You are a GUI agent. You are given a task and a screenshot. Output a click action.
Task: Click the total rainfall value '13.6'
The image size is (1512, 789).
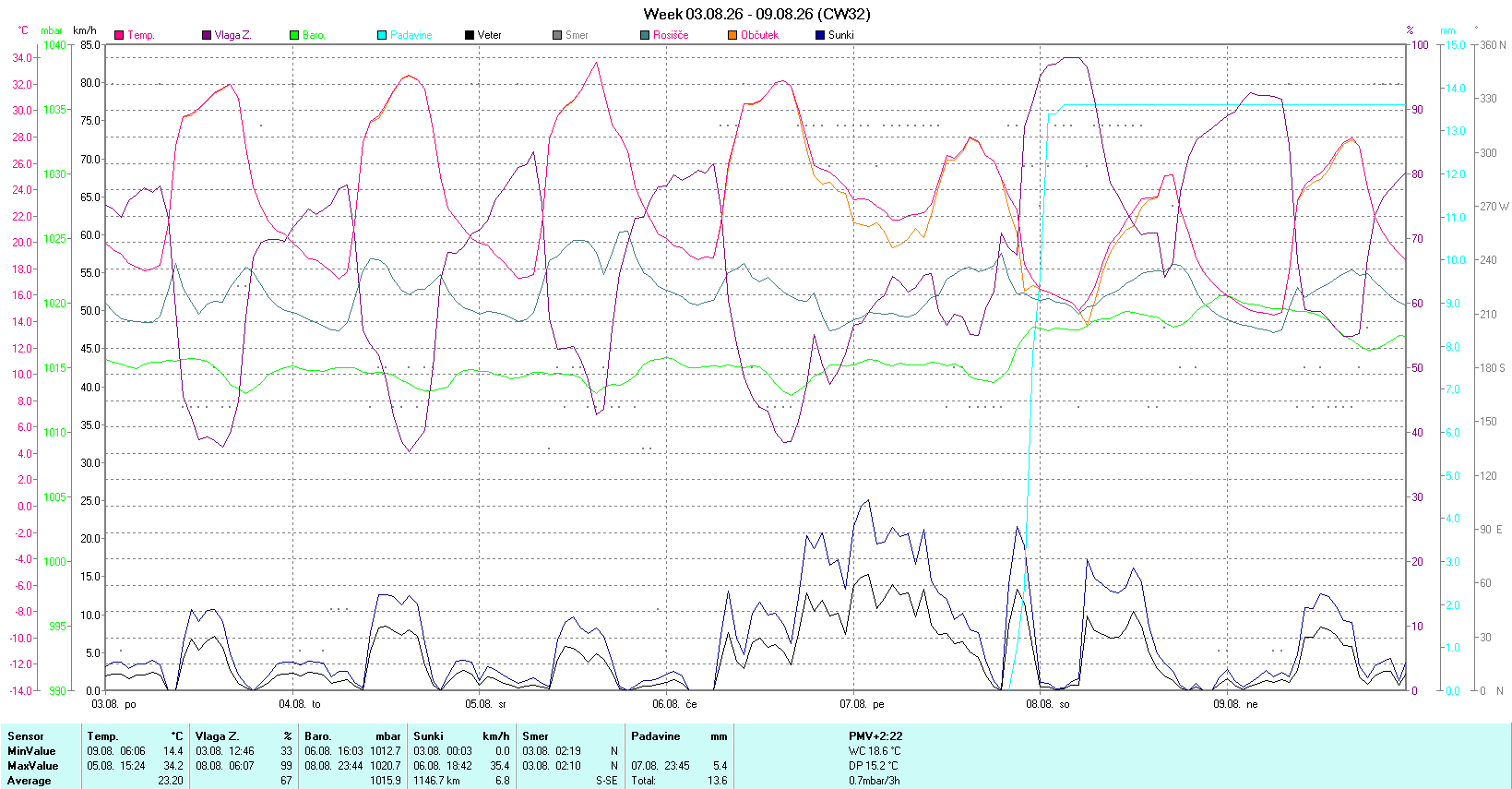click(x=718, y=781)
